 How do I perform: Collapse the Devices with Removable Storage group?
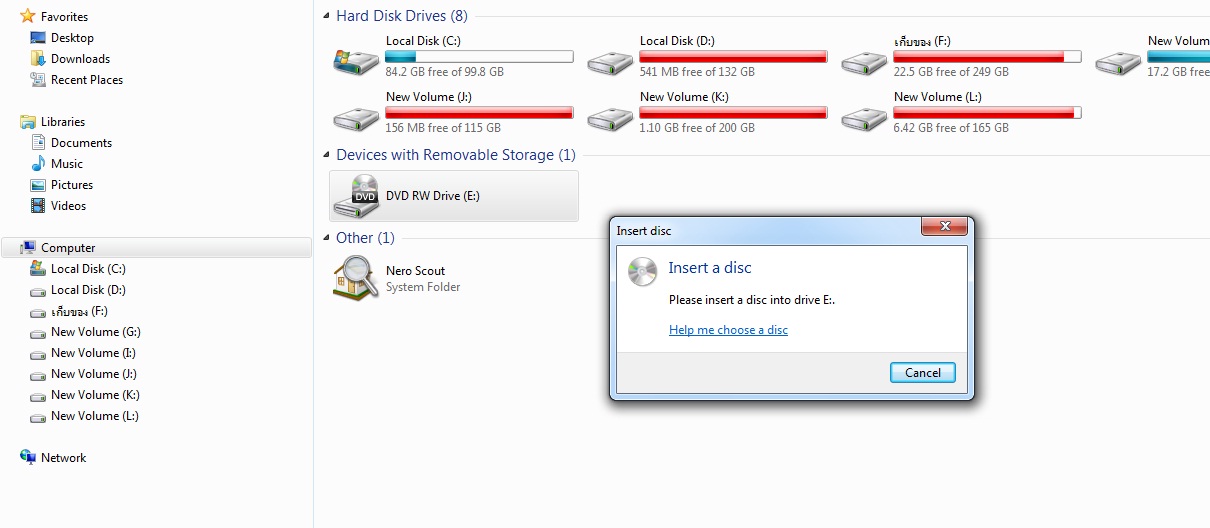click(x=327, y=155)
